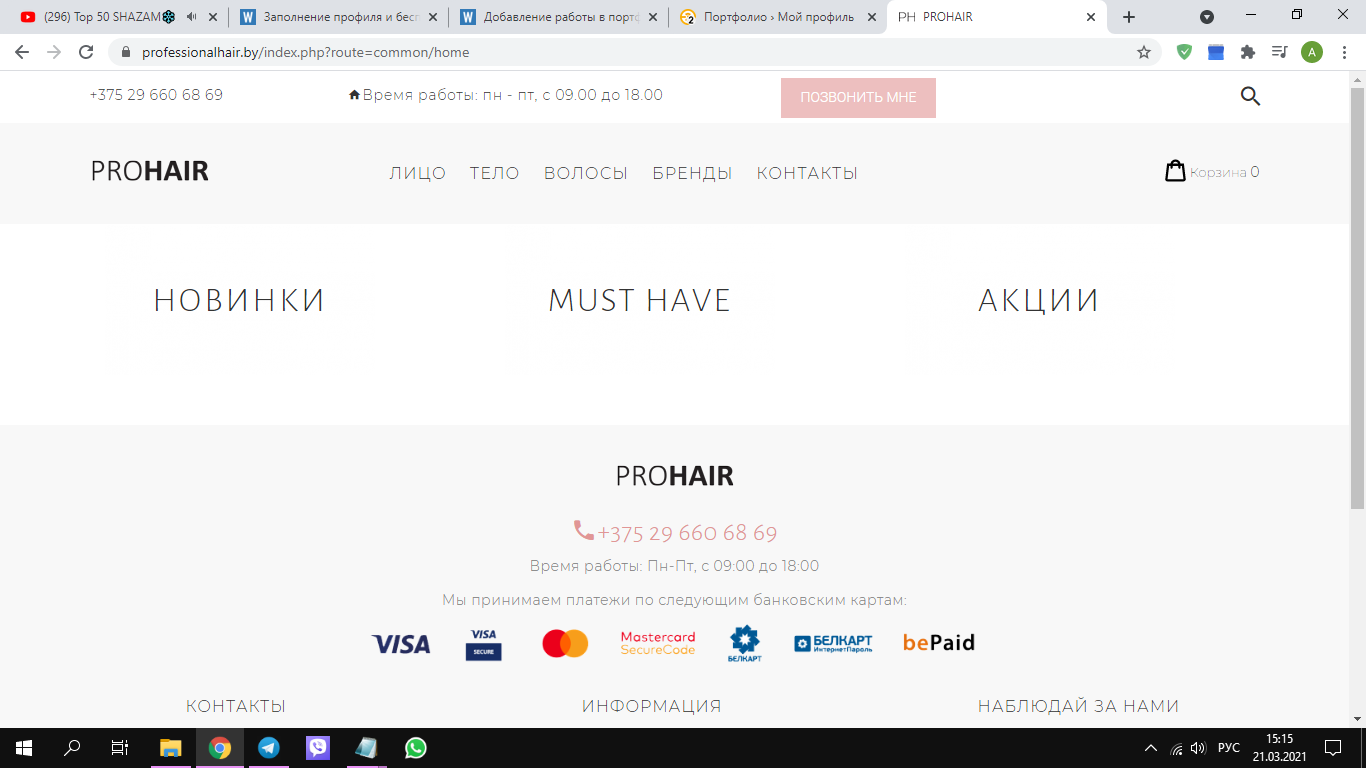Image resolution: width=1366 pixels, height=768 pixels.
Task: Click the page vertical scrollbar thumb
Action: [1357, 298]
